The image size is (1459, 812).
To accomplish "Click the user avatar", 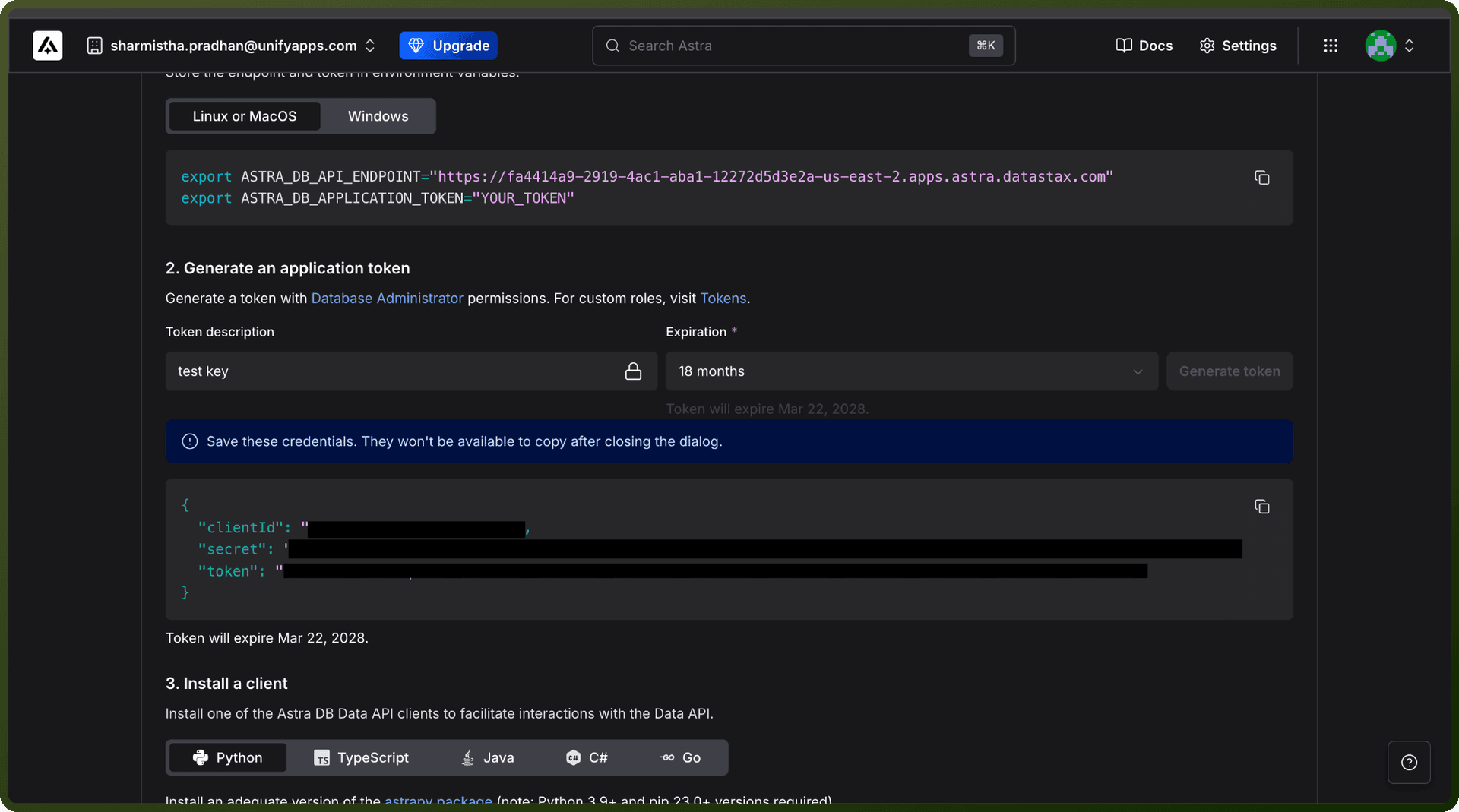I will coord(1381,46).
